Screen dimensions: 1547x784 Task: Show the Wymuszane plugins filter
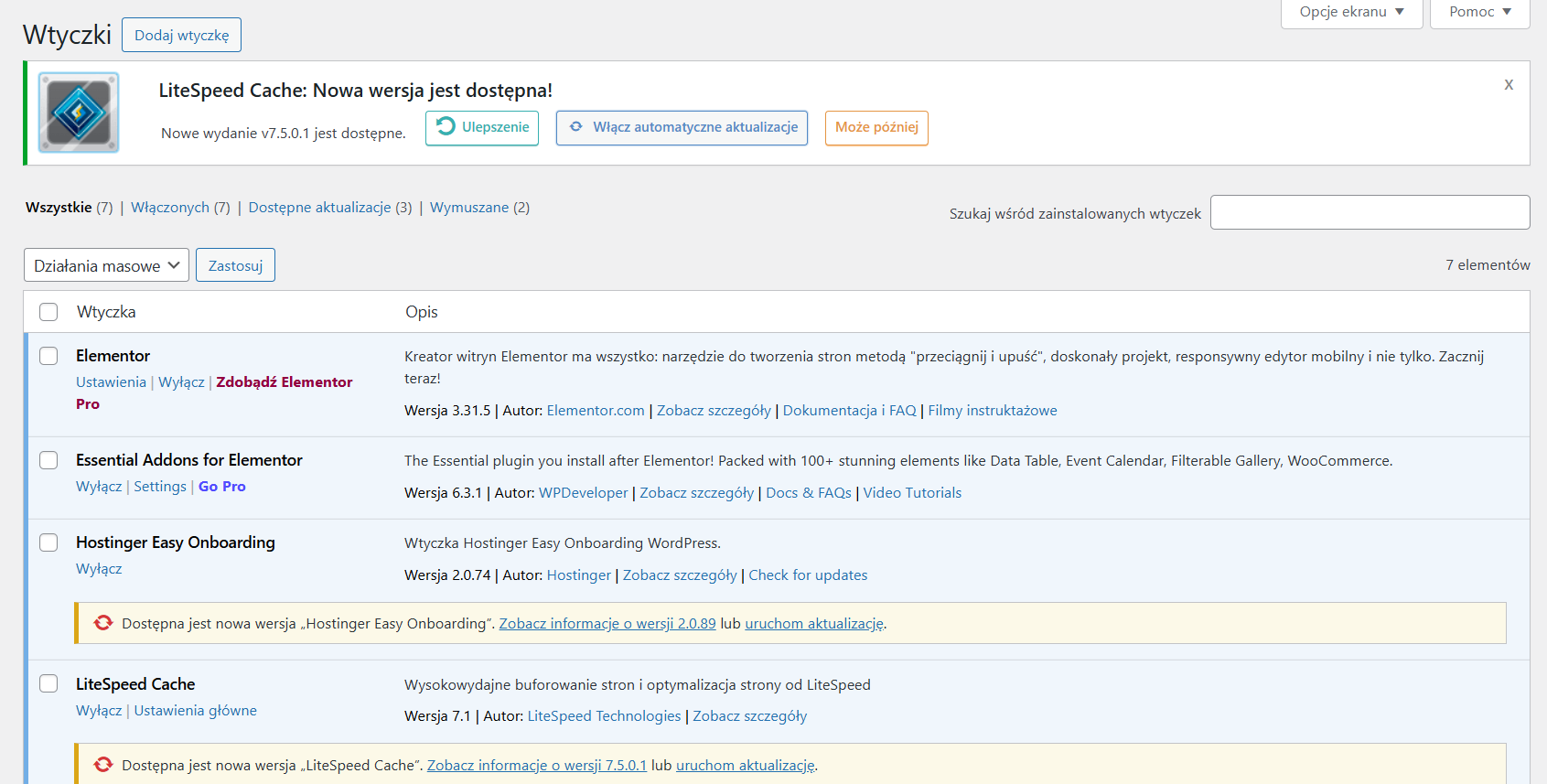479,208
